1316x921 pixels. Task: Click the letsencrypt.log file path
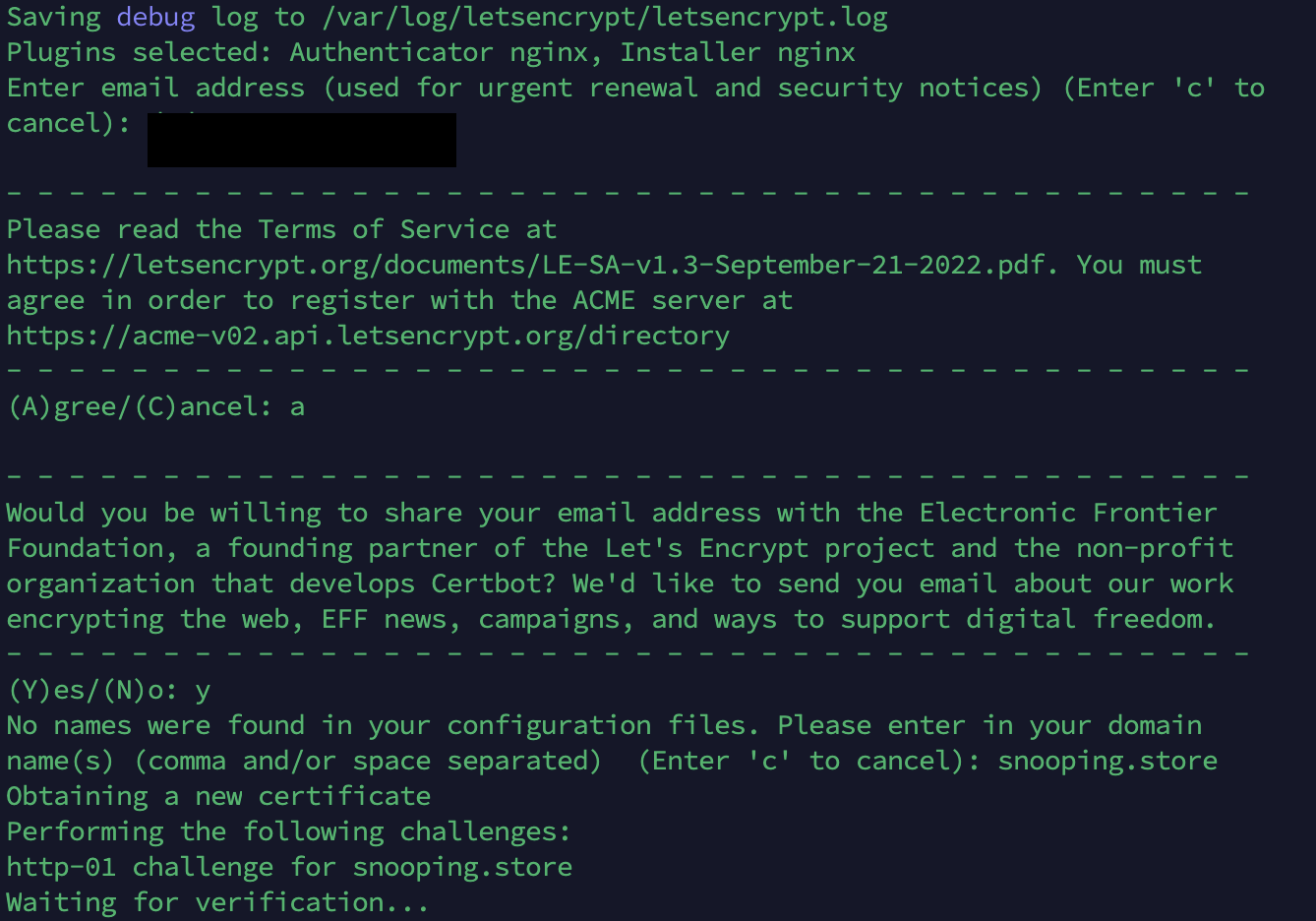pos(605,17)
